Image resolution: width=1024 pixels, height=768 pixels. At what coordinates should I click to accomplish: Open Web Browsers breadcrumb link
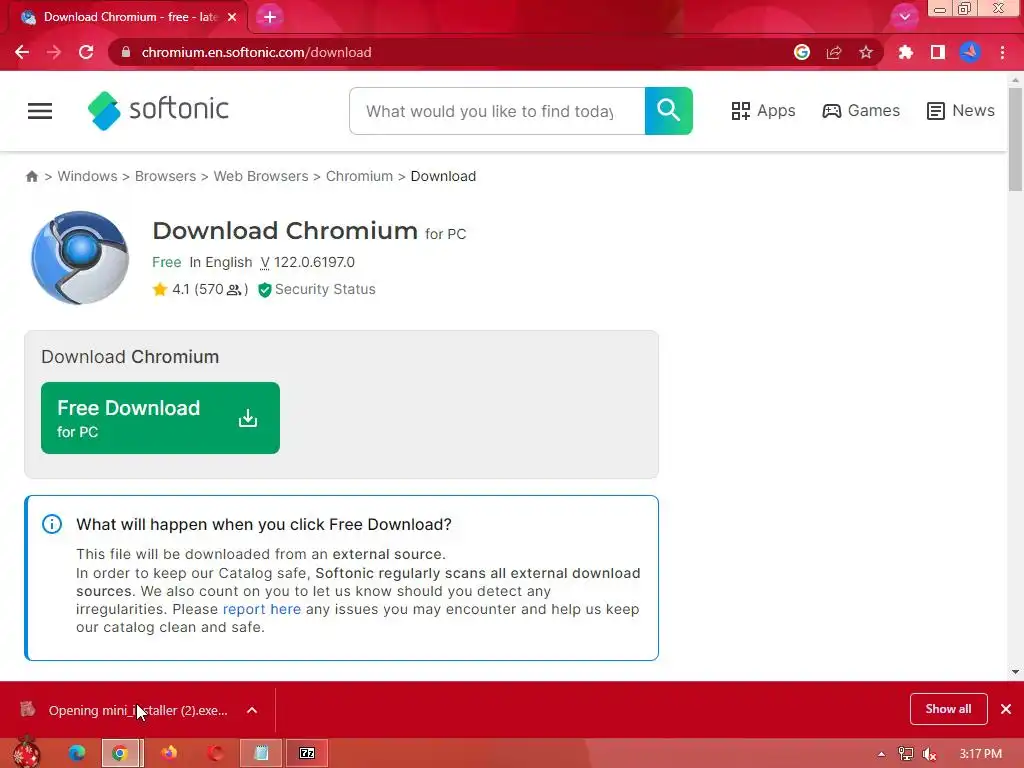261,176
